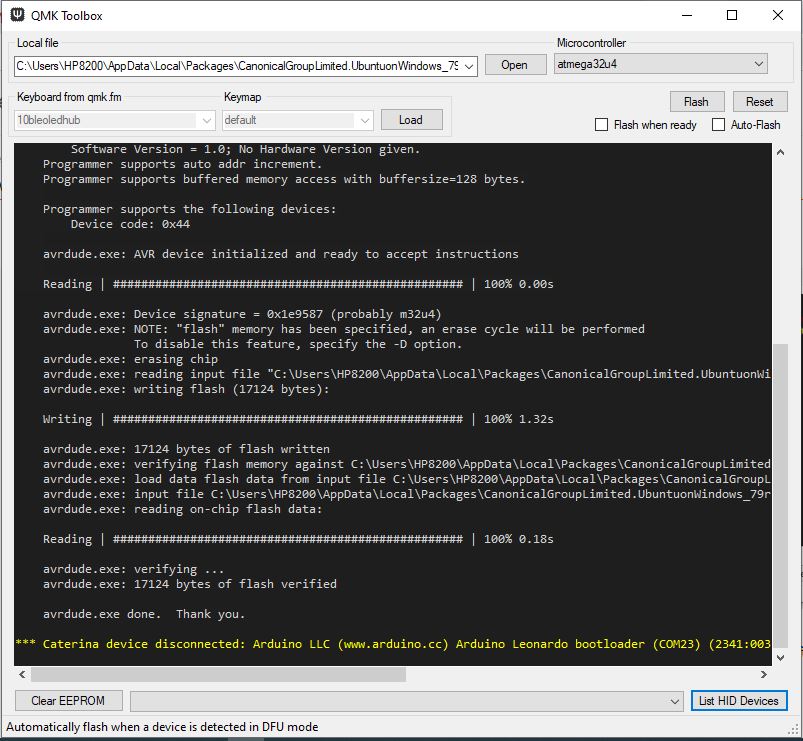
Task: Click the scrollbar down arrow below console
Action: 781,657
